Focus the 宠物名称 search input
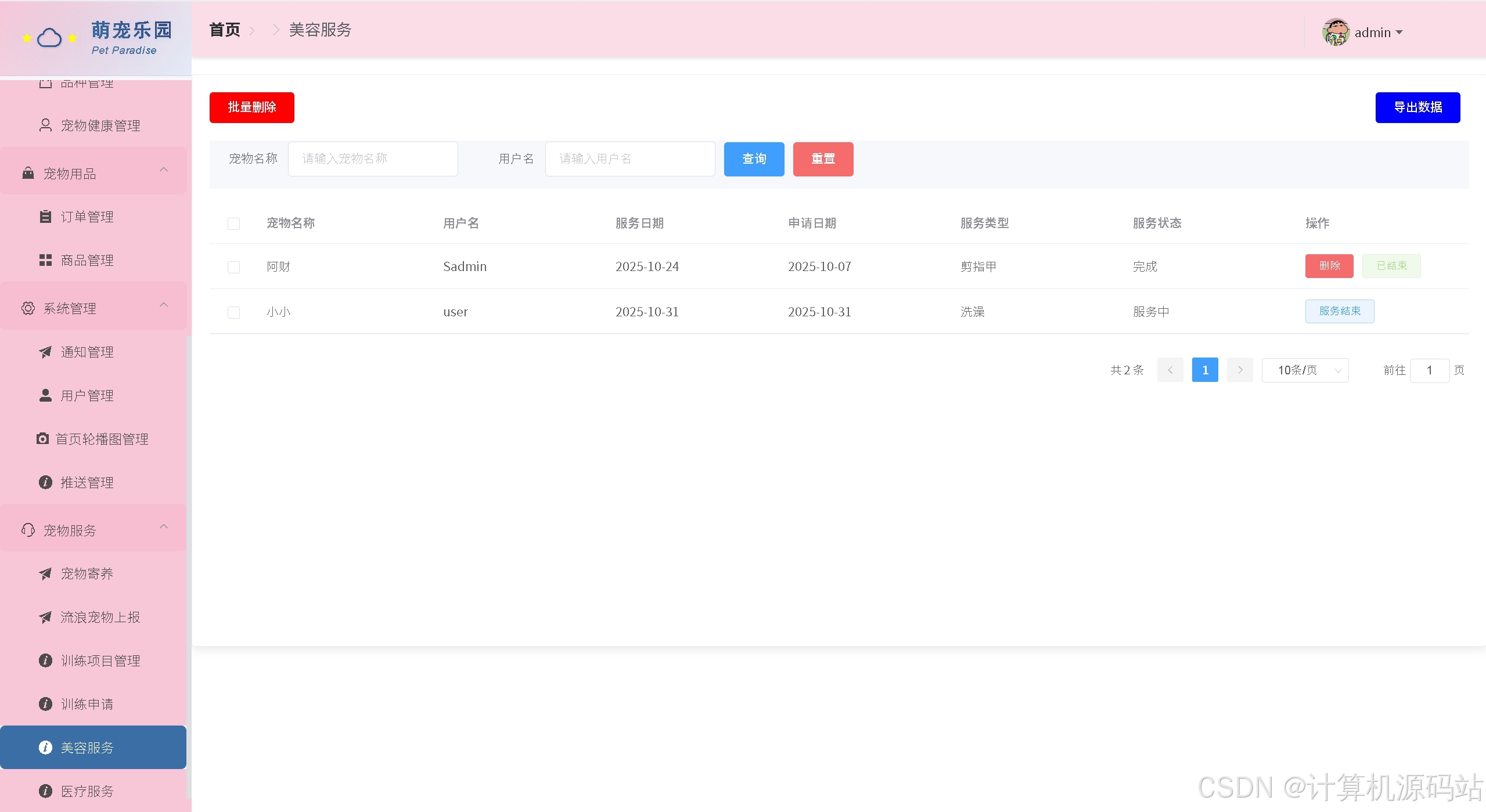The width and height of the screenshot is (1486, 812). (x=373, y=159)
